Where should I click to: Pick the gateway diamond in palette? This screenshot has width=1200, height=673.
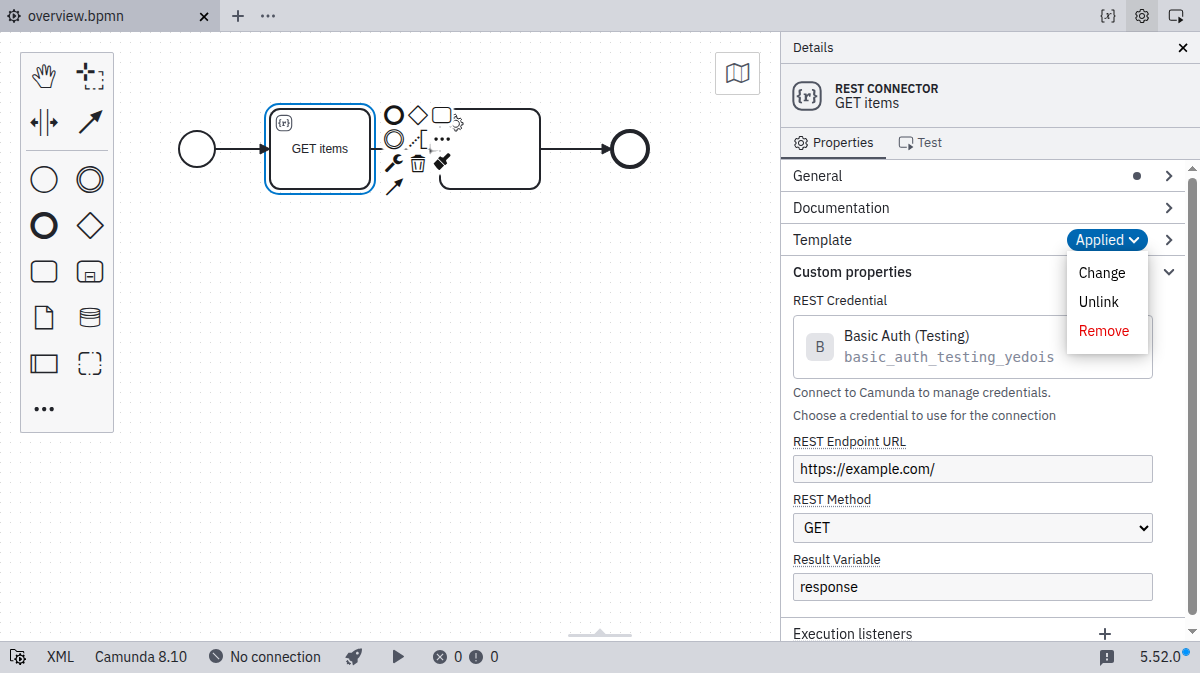click(x=90, y=226)
